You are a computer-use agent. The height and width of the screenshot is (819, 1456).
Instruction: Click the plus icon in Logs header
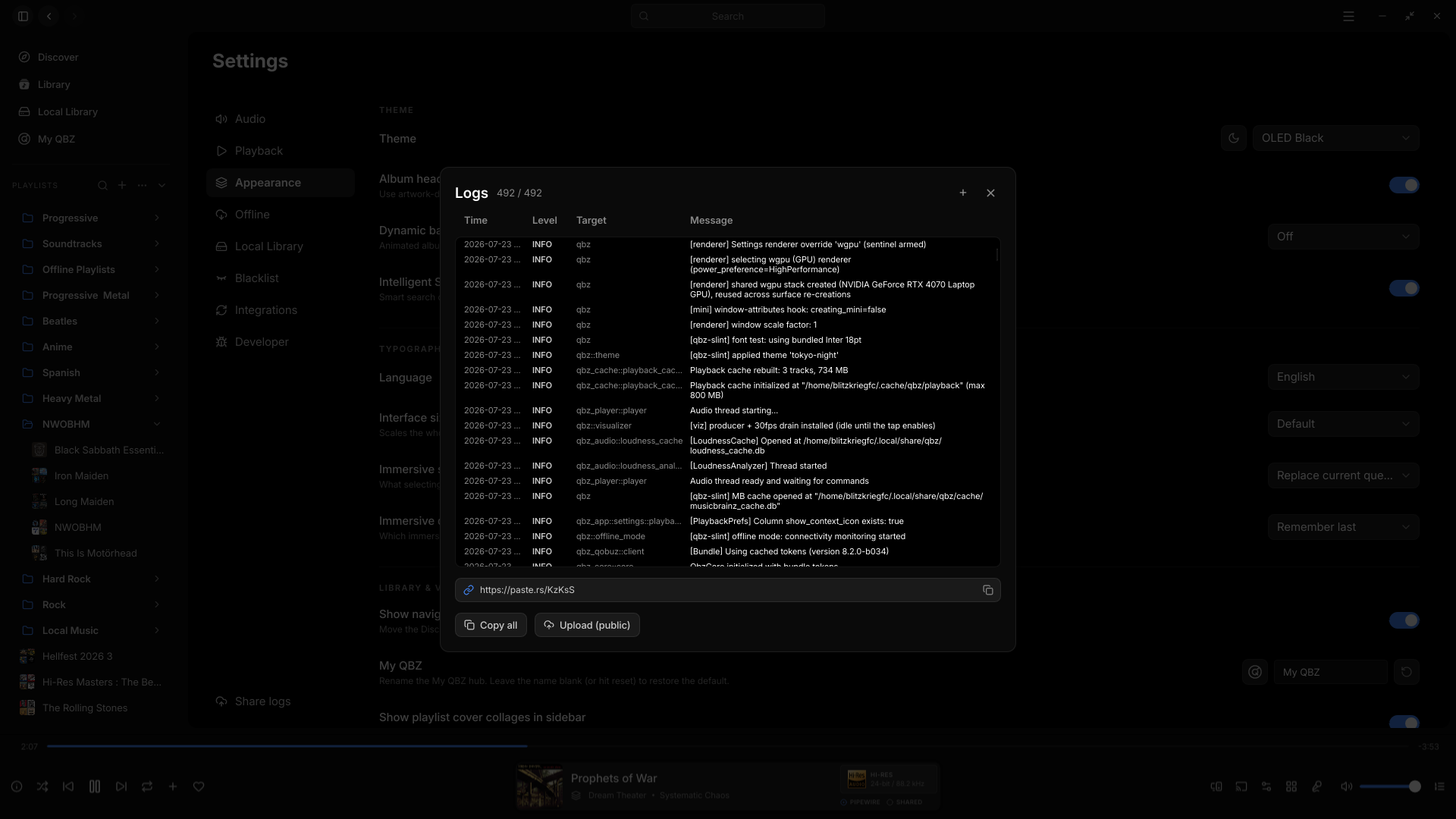[x=963, y=193]
